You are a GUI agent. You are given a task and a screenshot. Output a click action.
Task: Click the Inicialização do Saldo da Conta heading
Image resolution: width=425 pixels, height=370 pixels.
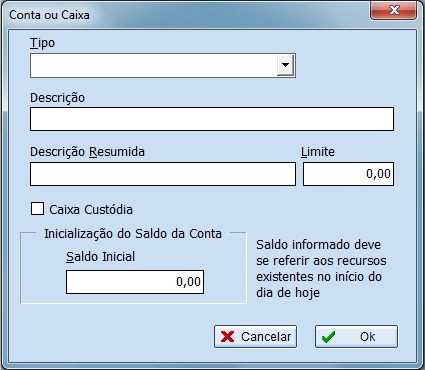pos(133,234)
